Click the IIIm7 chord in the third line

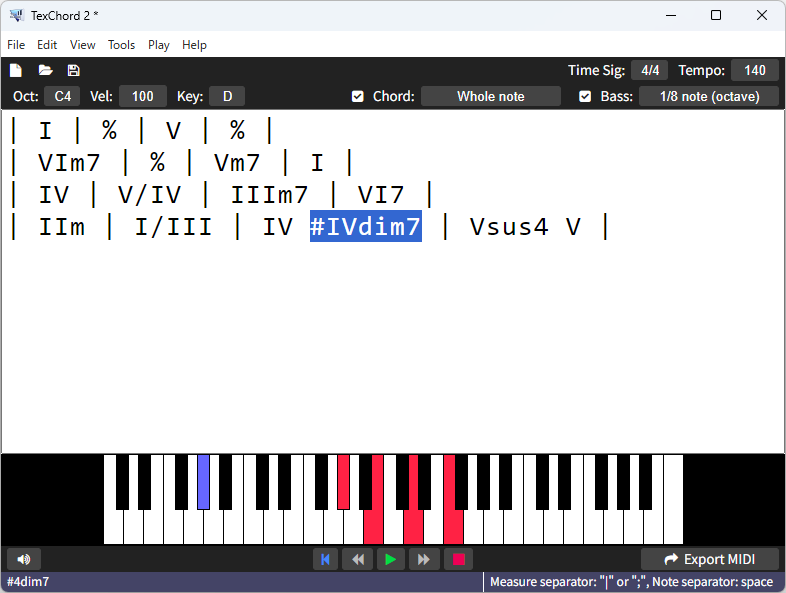269,194
